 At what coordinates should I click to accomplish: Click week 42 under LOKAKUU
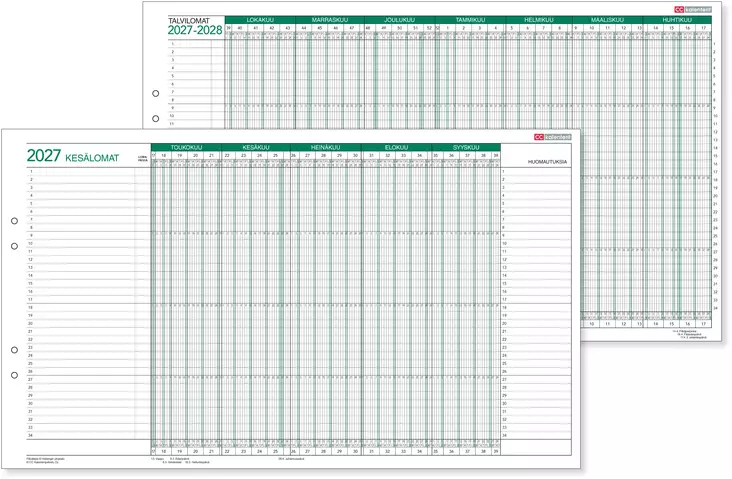pos(272,28)
